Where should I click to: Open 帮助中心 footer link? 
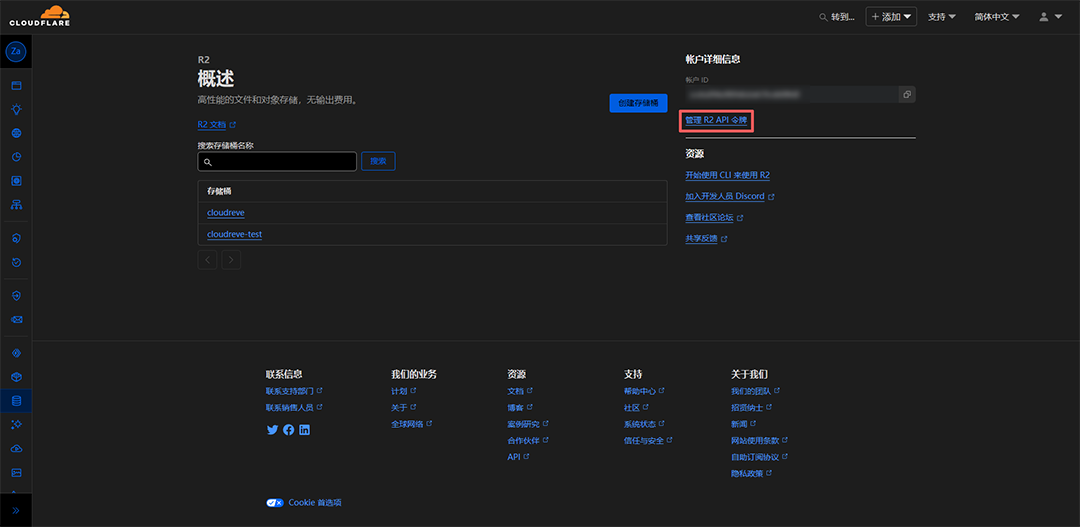point(644,391)
